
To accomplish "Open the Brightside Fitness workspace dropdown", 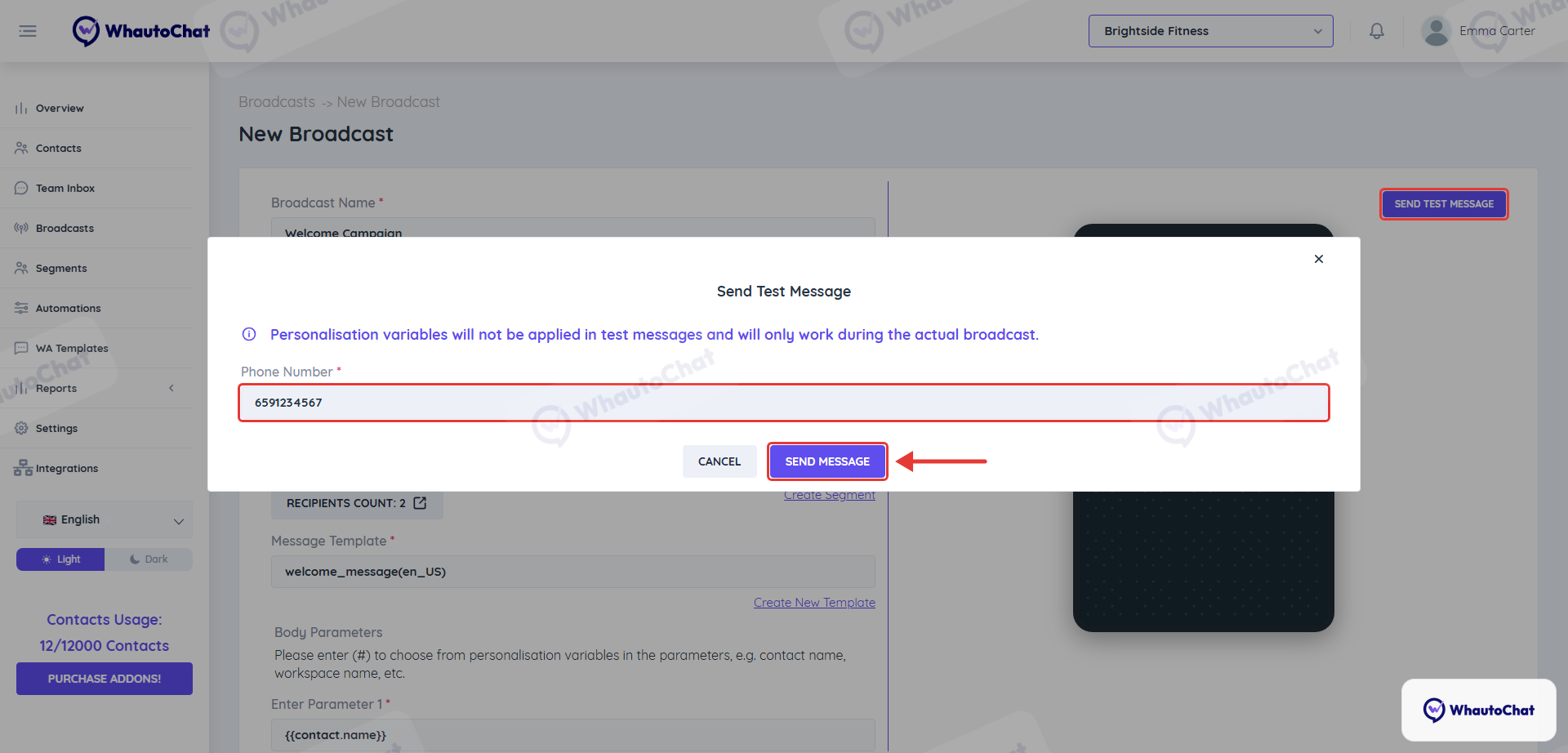I will pos(1210,31).
